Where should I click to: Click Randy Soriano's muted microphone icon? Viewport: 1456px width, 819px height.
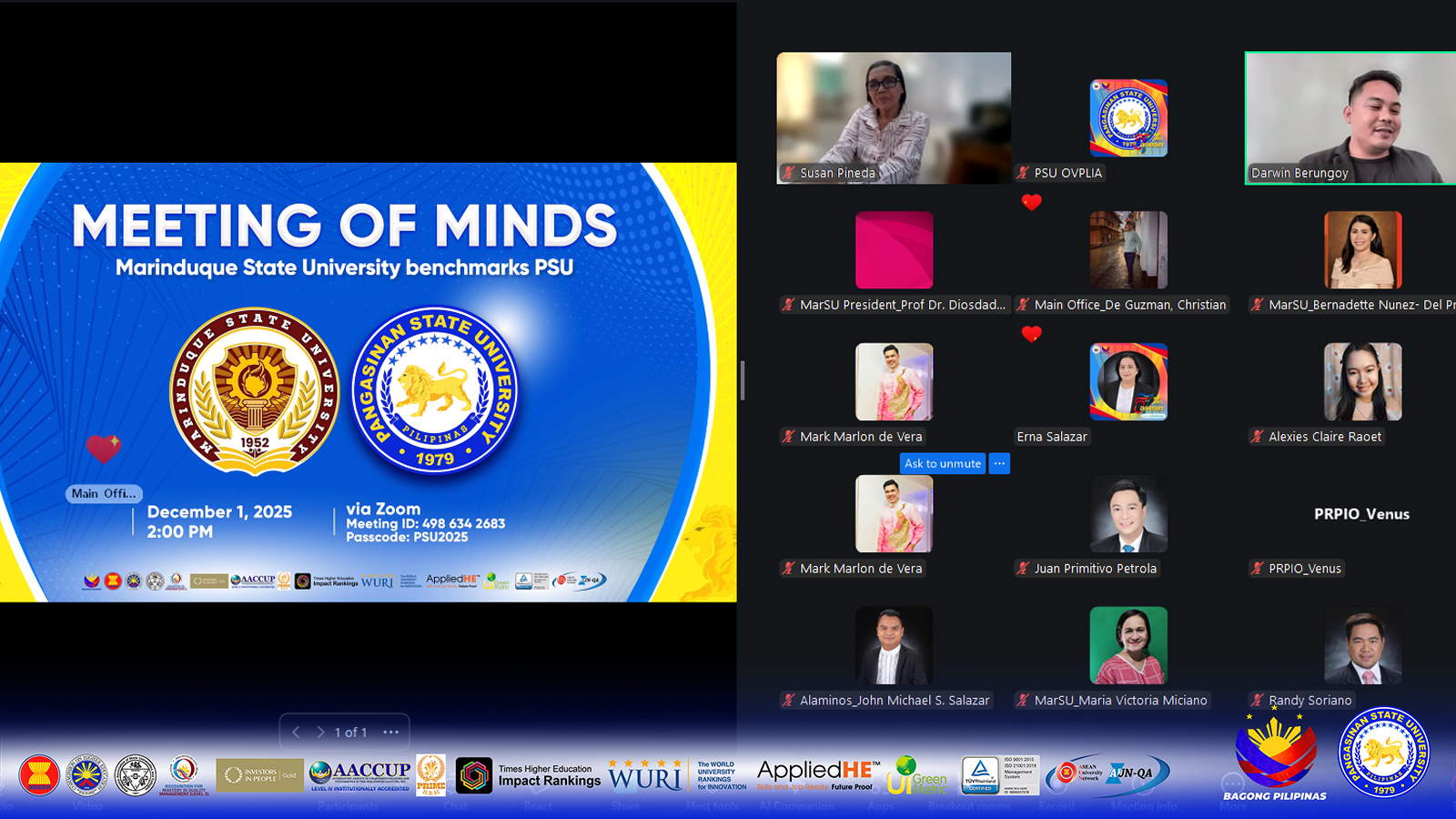(1258, 701)
